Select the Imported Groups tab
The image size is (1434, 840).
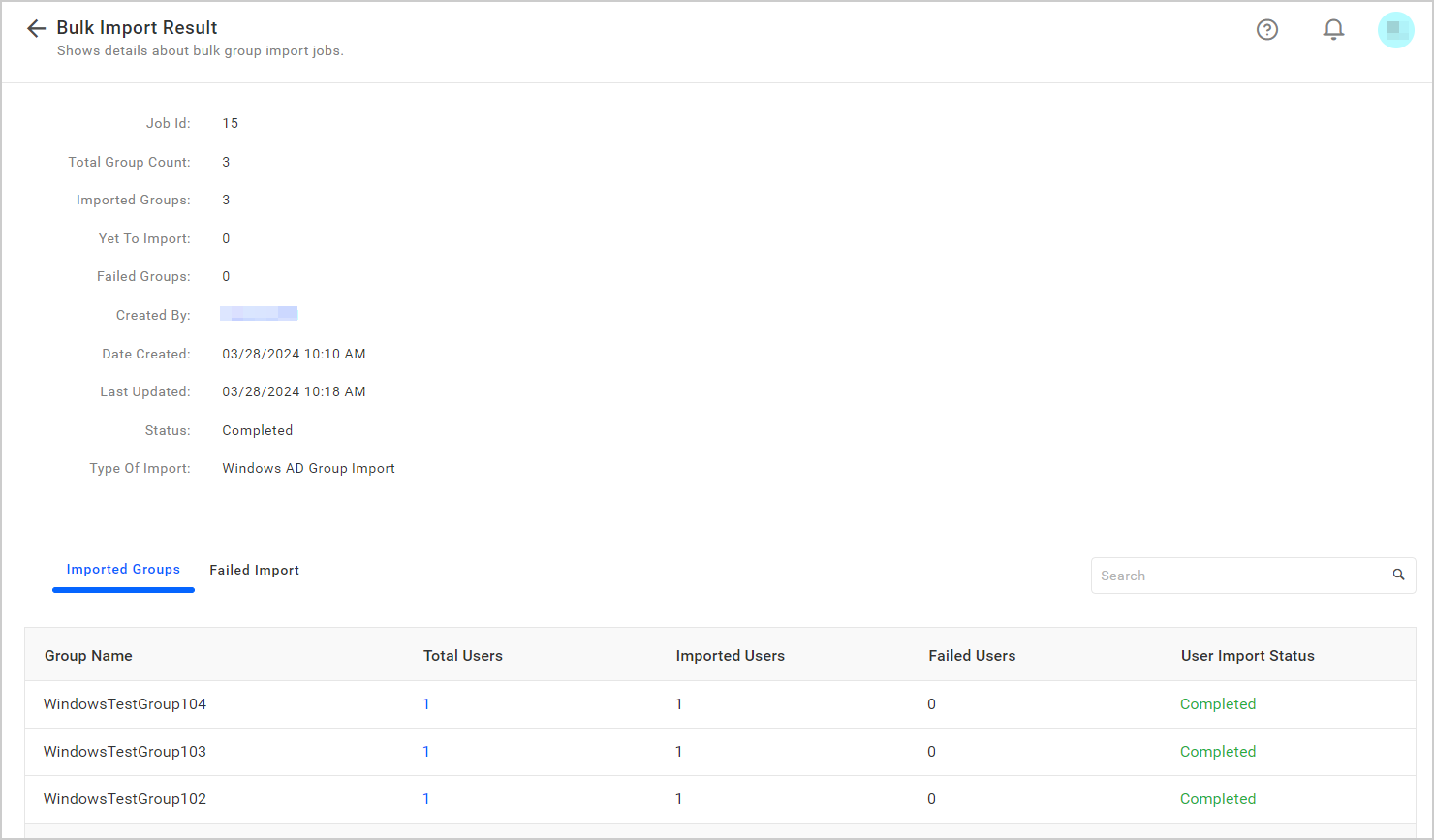(123, 570)
